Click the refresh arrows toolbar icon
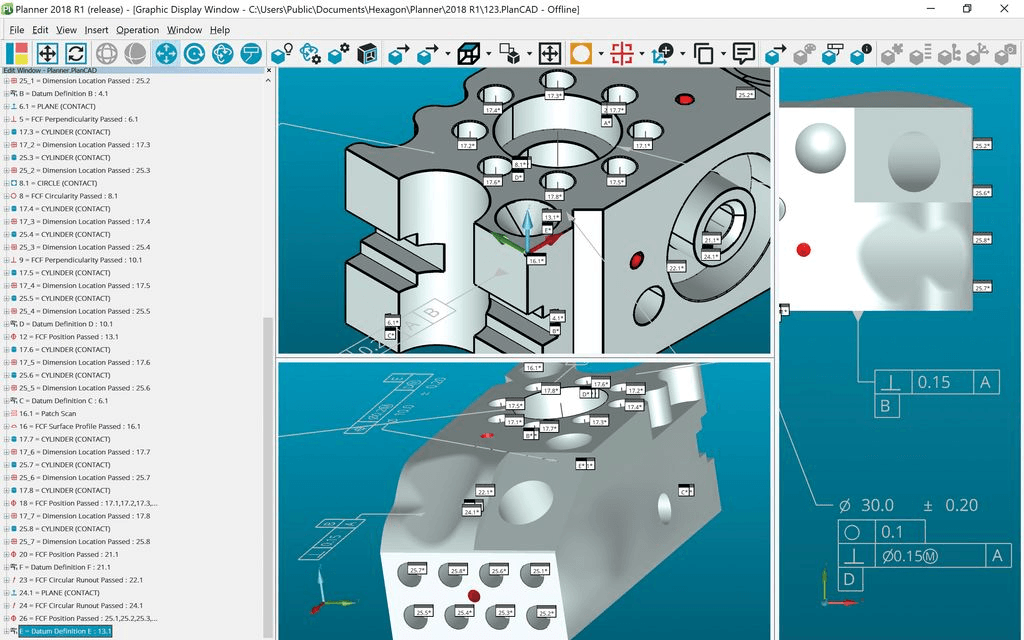1024x640 pixels. (76, 53)
